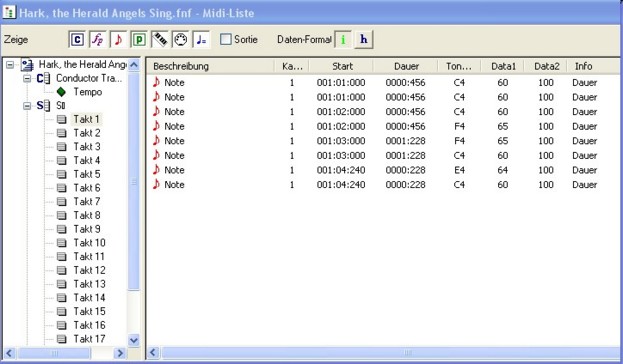The width and height of the screenshot is (623, 364).
Task: Click note icon of F4 row at 001:03:000
Action: 156,141
